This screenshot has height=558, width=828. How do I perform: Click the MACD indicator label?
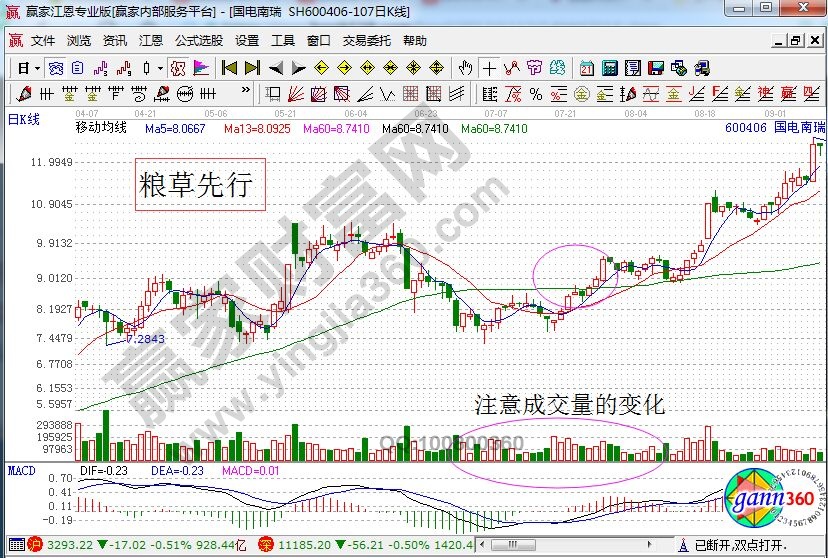coord(21,470)
